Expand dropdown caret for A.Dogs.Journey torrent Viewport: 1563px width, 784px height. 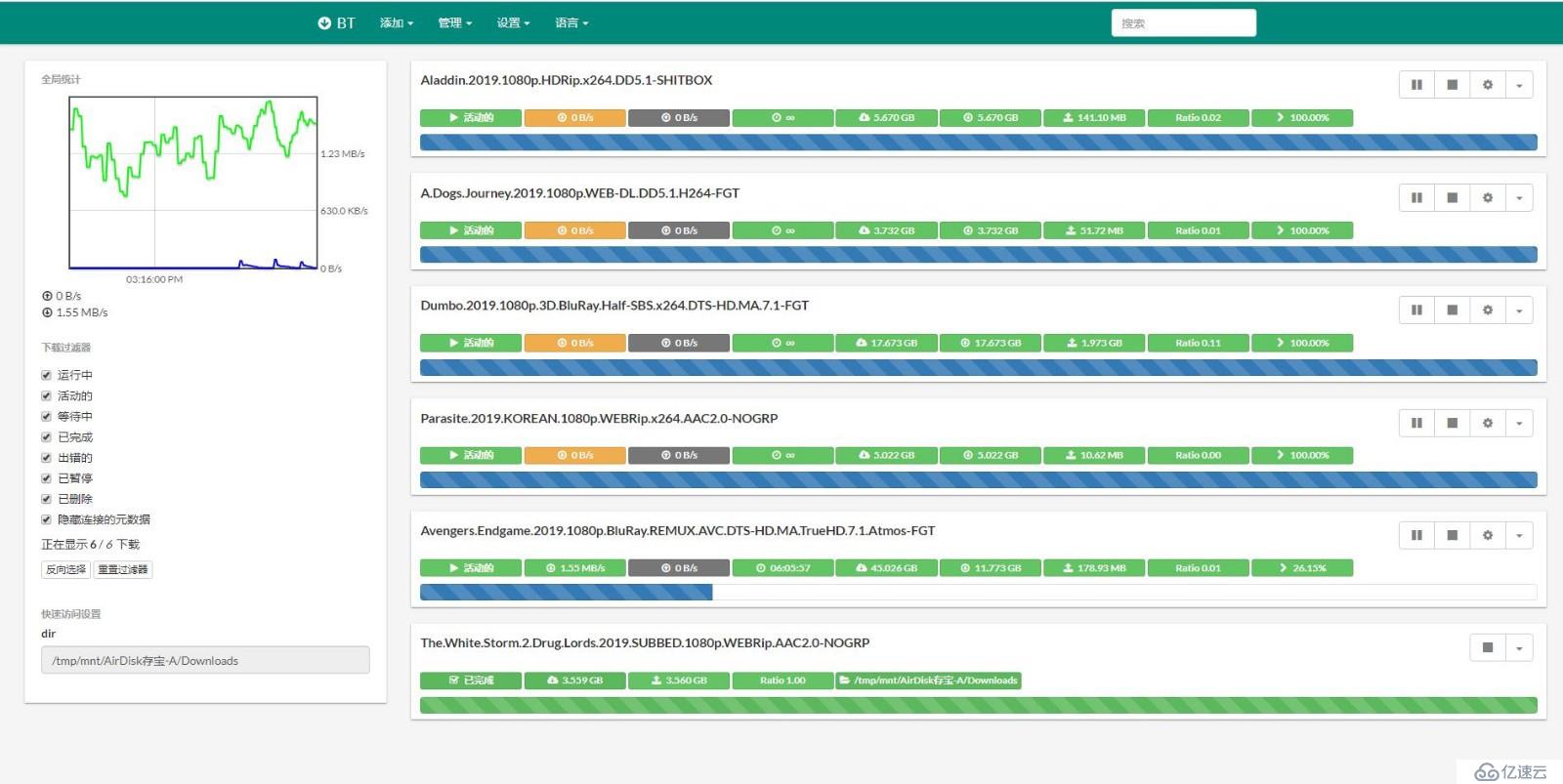1519,197
